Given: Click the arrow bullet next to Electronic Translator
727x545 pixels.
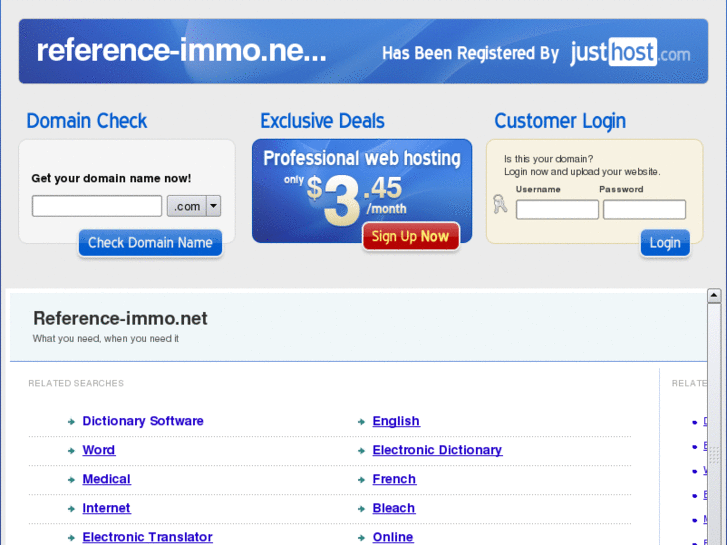Looking at the screenshot, I should pyautogui.click(x=71, y=538).
